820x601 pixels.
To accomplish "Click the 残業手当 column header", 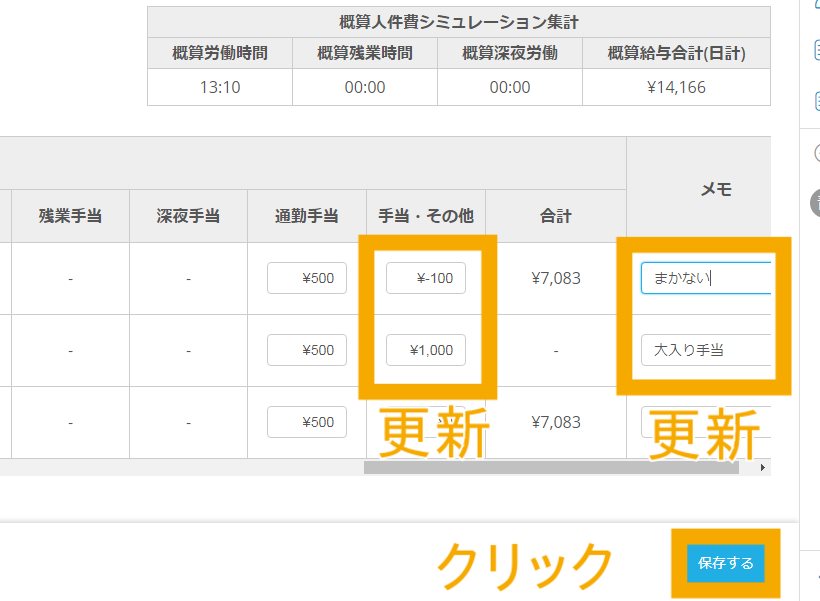I will [70, 216].
